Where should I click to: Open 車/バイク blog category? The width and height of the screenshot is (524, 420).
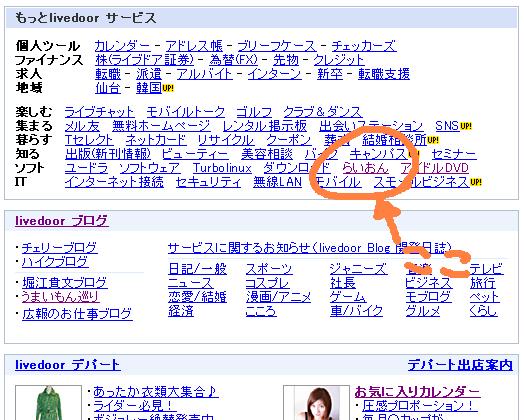click(356, 311)
